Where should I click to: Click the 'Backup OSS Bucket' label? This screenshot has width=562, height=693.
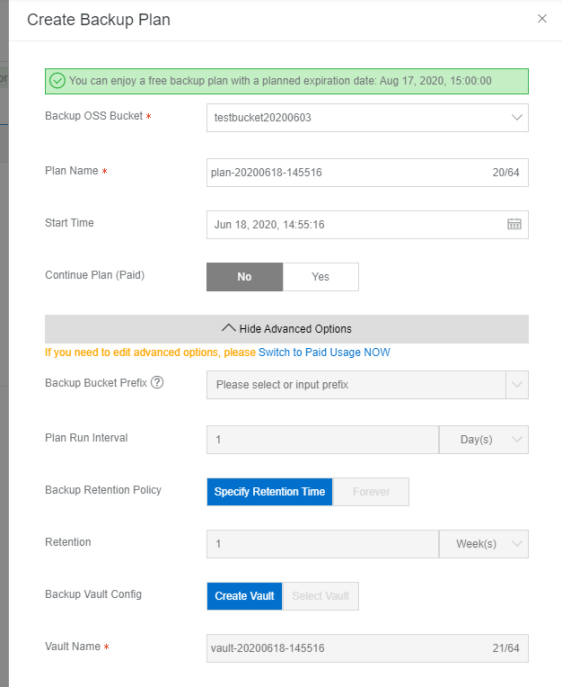(x=94, y=116)
